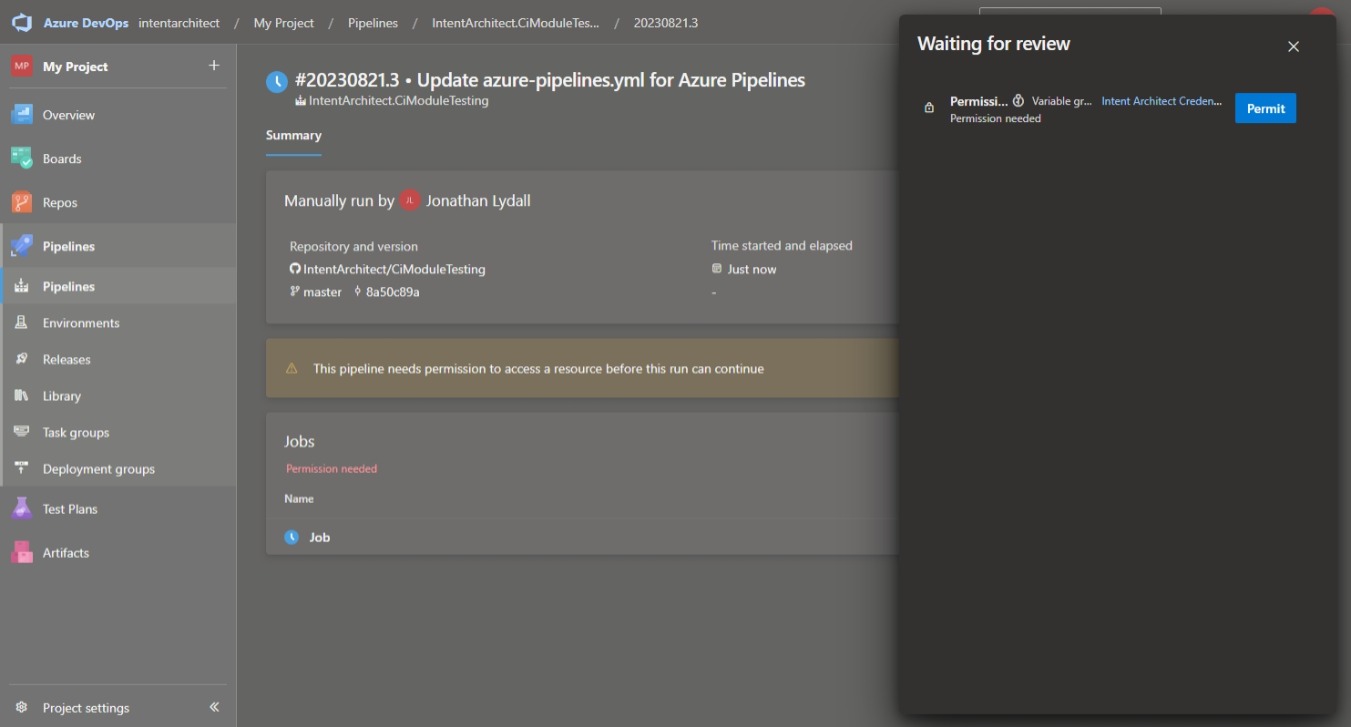
Task: Click intentarchitect in the breadcrumb
Action: pyautogui.click(x=179, y=23)
